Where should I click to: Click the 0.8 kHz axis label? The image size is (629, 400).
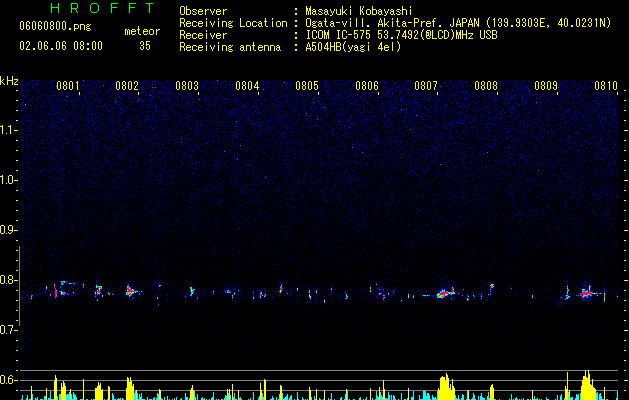(x=9, y=280)
